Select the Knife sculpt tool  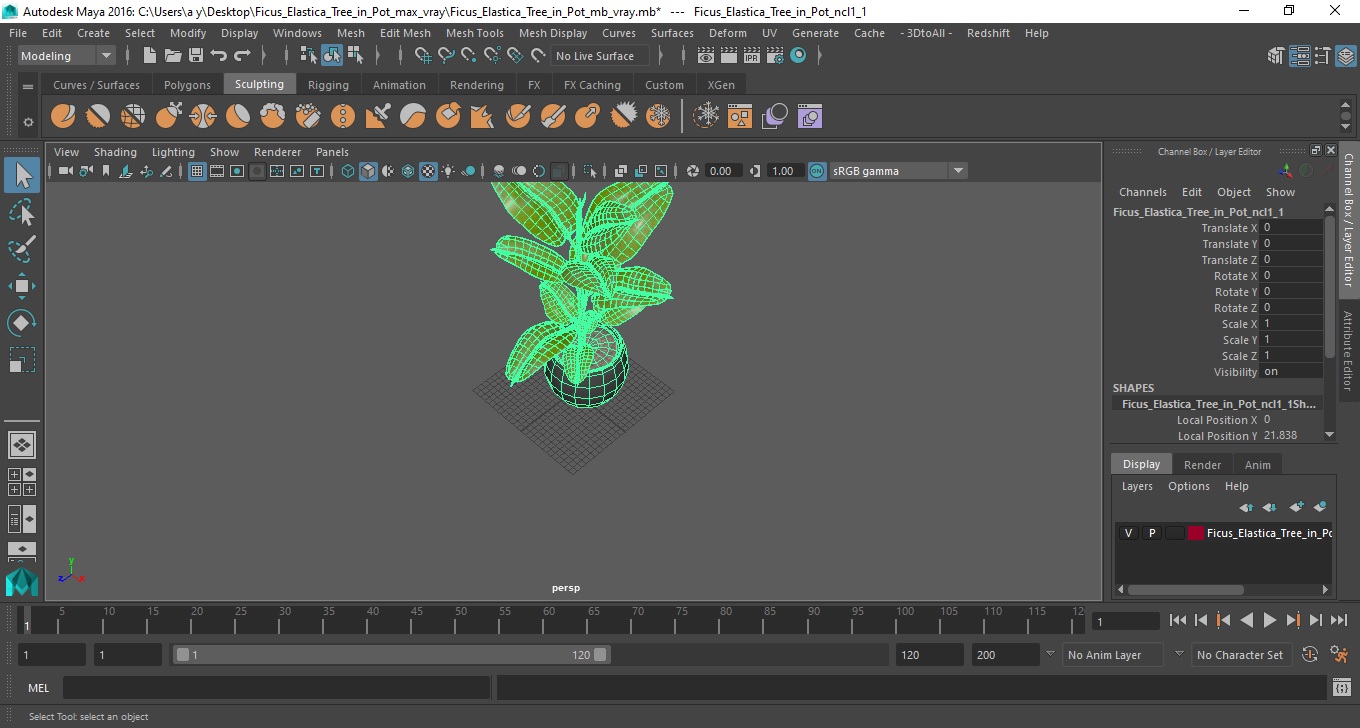[518, 117]
